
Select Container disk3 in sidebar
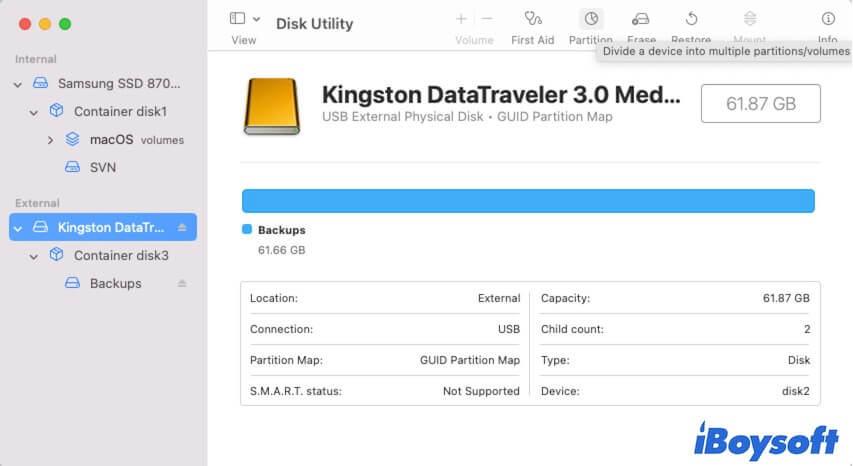click(121, 255)
